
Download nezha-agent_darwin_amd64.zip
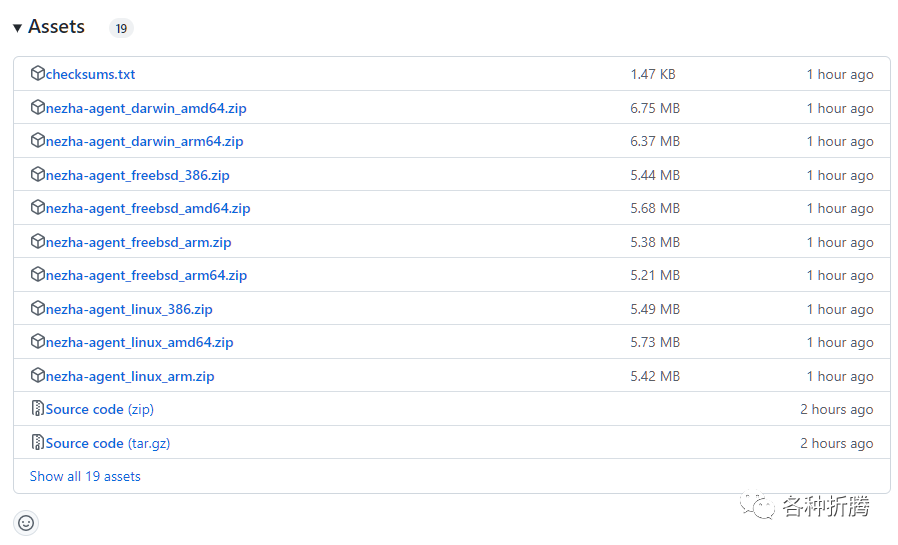click(146, 108)
